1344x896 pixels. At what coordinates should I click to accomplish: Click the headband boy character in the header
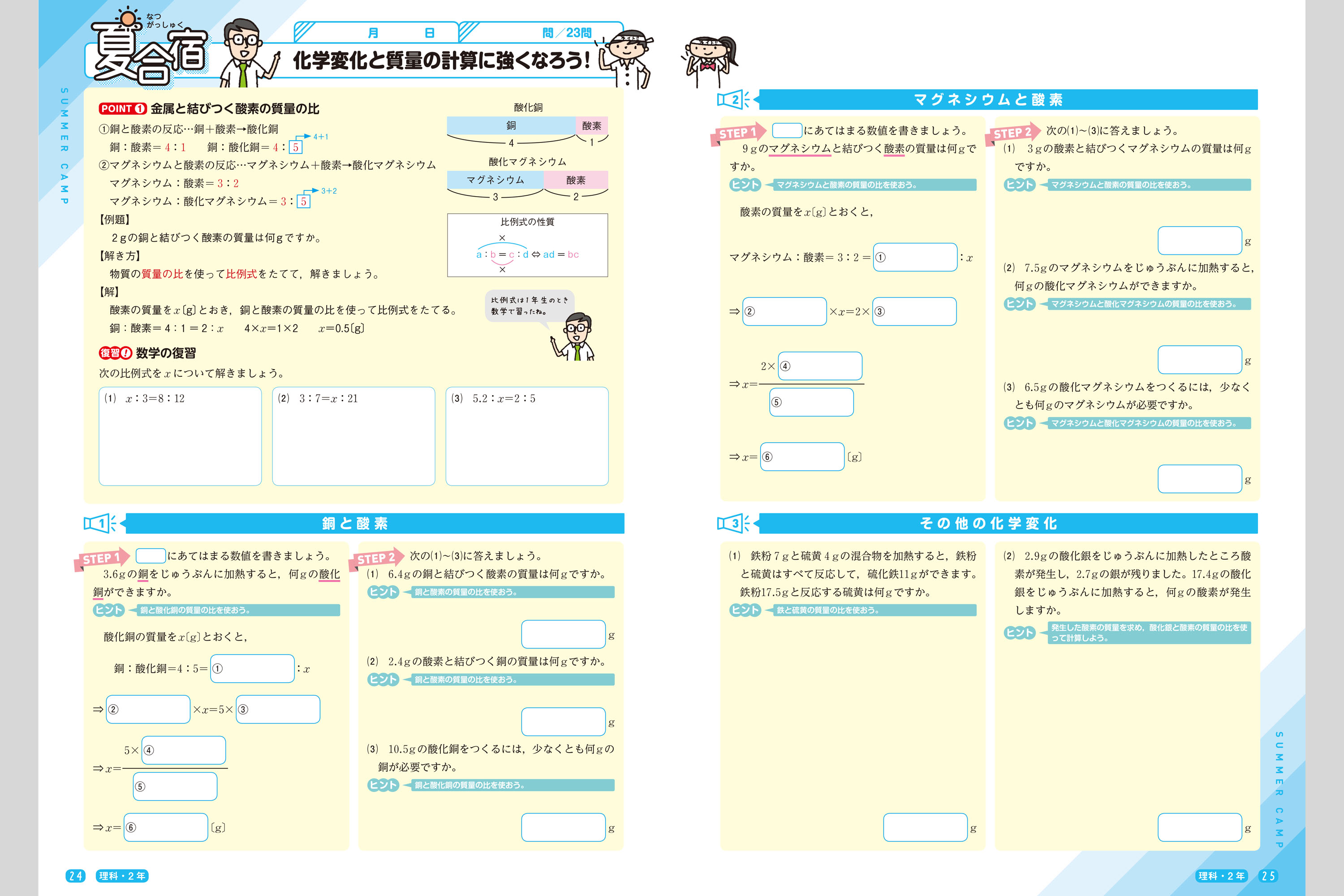click(626, 60)
